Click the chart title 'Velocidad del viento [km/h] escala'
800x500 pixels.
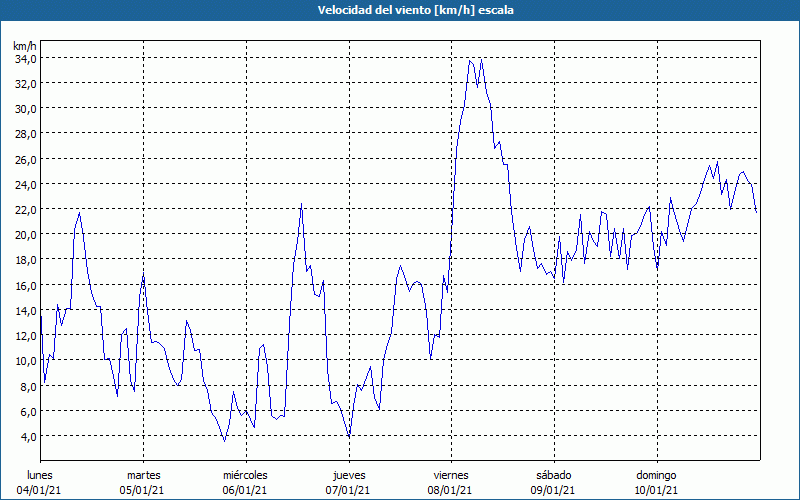click(415, 10)
